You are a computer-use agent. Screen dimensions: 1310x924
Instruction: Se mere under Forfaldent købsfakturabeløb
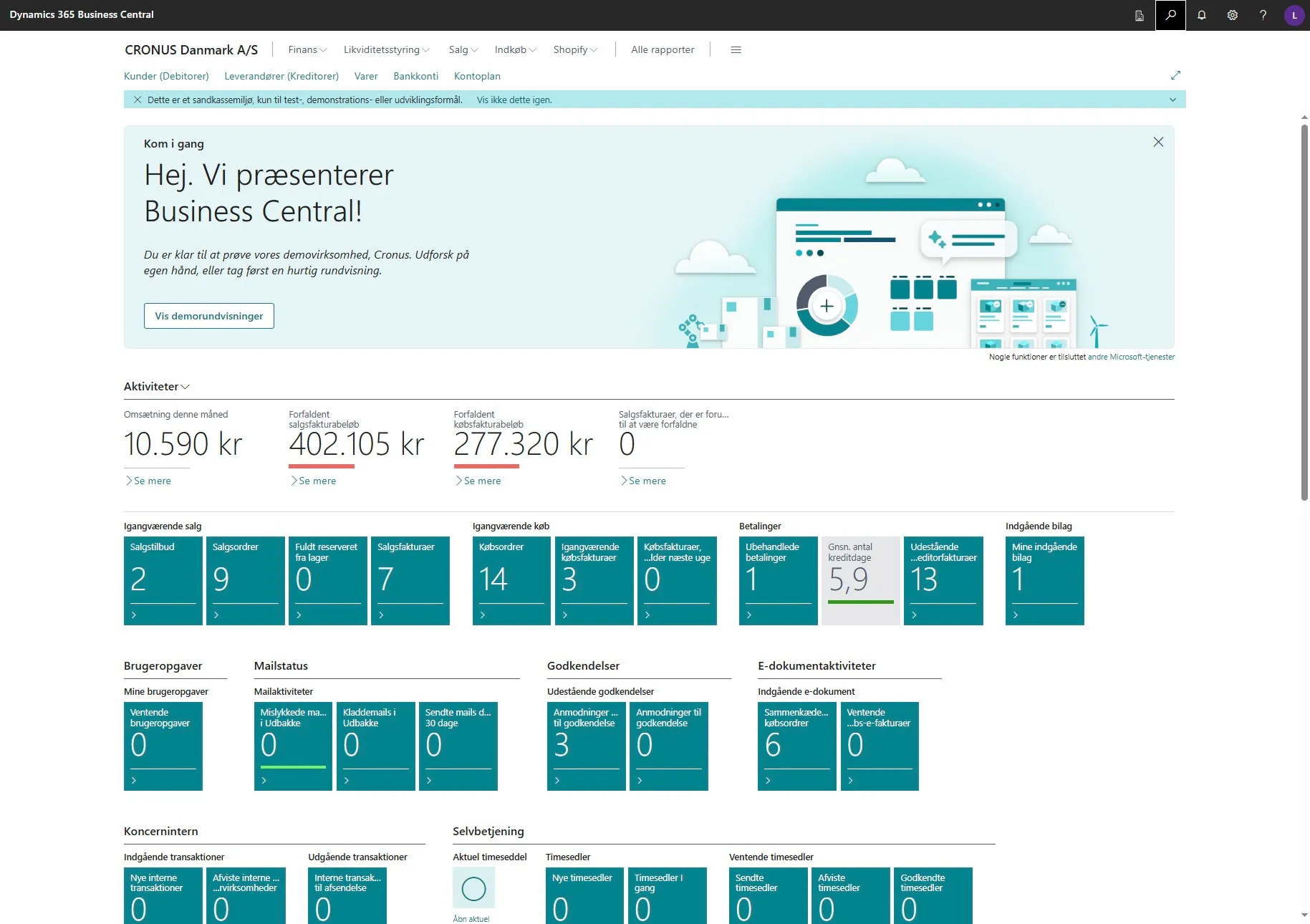coord(478,481)
